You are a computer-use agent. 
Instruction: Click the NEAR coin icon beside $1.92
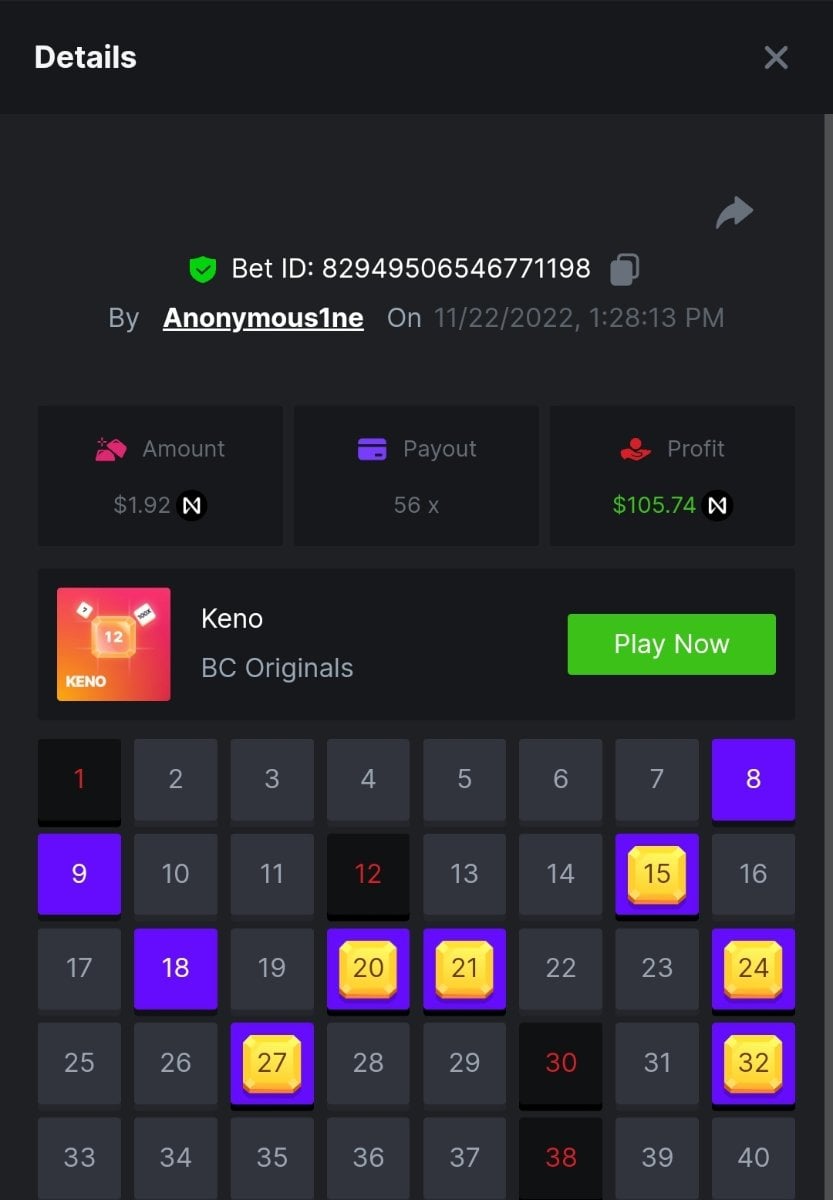(192, 506)
